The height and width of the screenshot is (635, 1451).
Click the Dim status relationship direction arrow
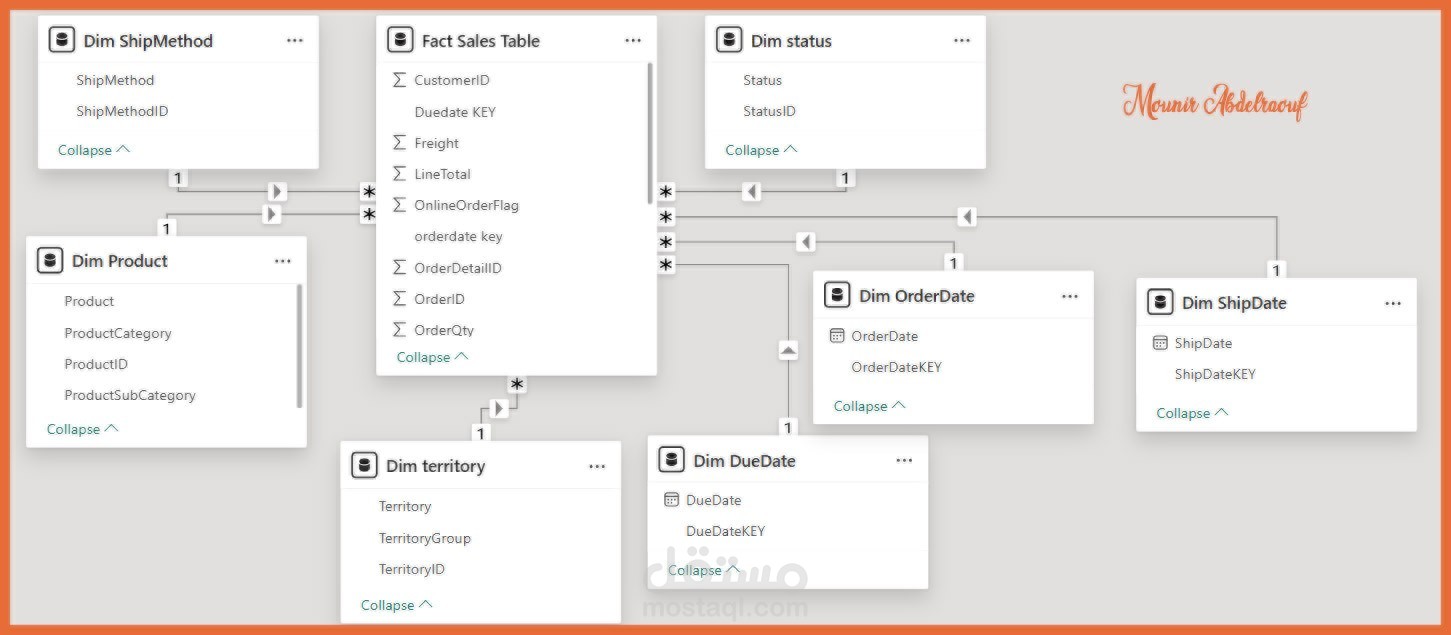tap(752, 191)
